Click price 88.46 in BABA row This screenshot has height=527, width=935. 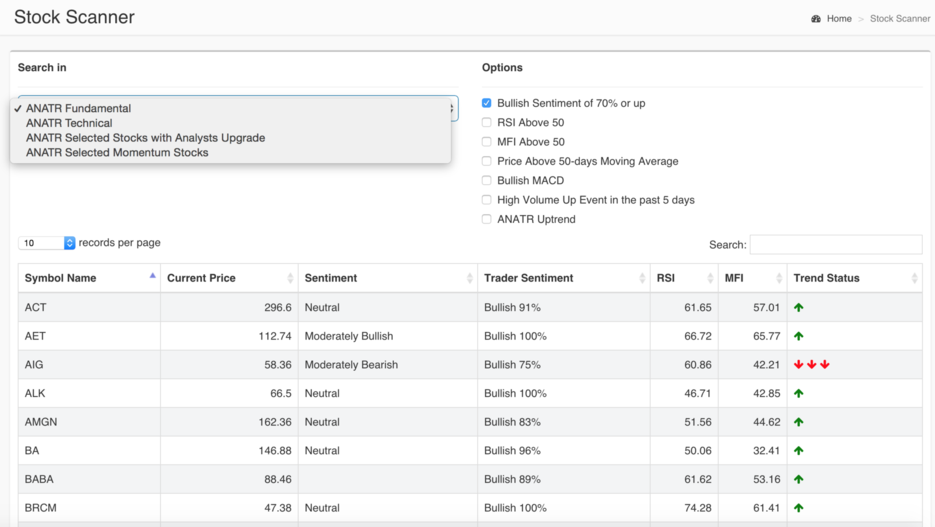click(278, 479)
